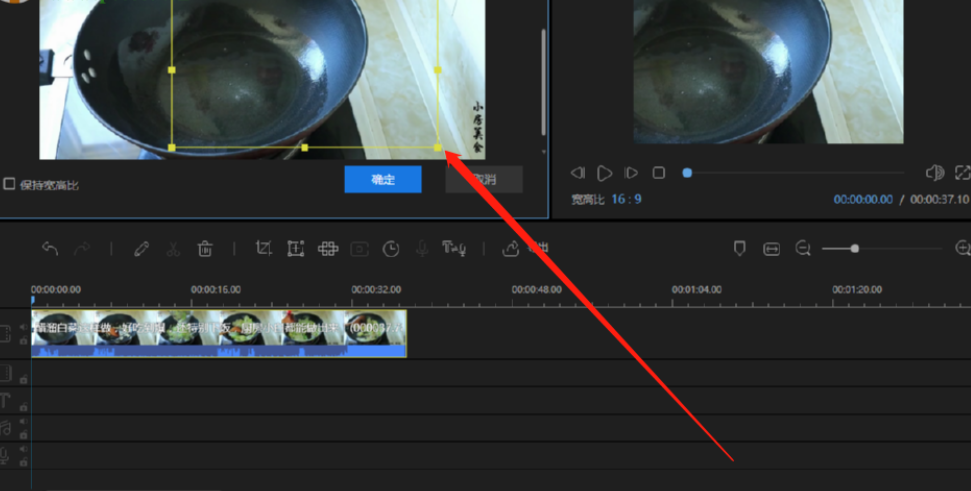Screen dimensions: 971x491
Task: Click the text-to-speech conversion icon
Action: [455, 249]
